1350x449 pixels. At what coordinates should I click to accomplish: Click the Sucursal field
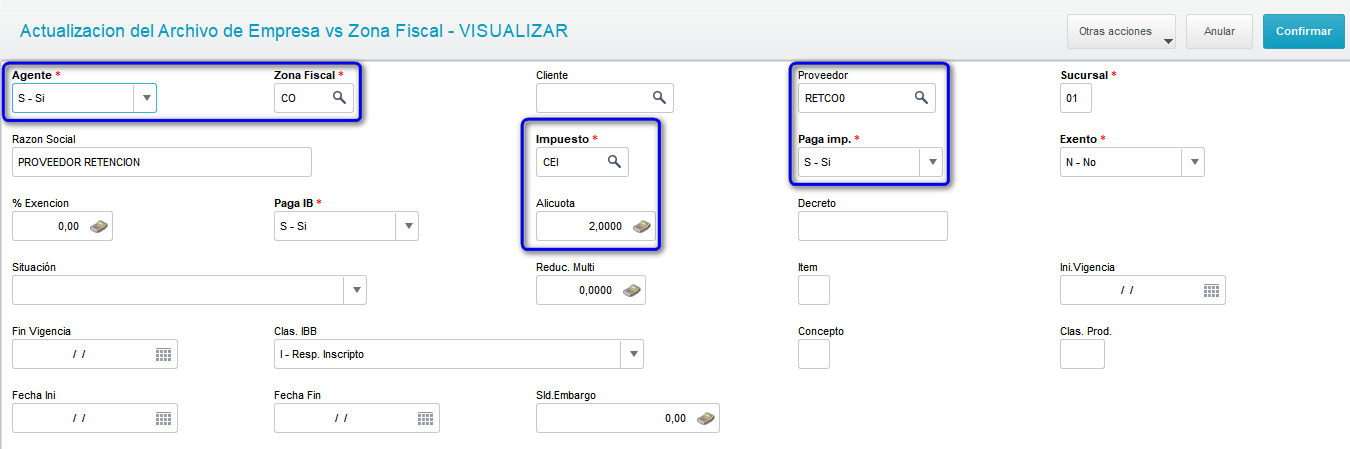tap(1076, 98)
